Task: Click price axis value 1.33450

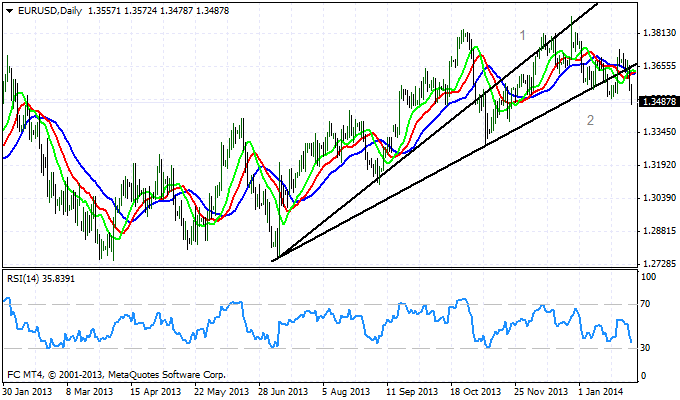Action: pos(660,132)
